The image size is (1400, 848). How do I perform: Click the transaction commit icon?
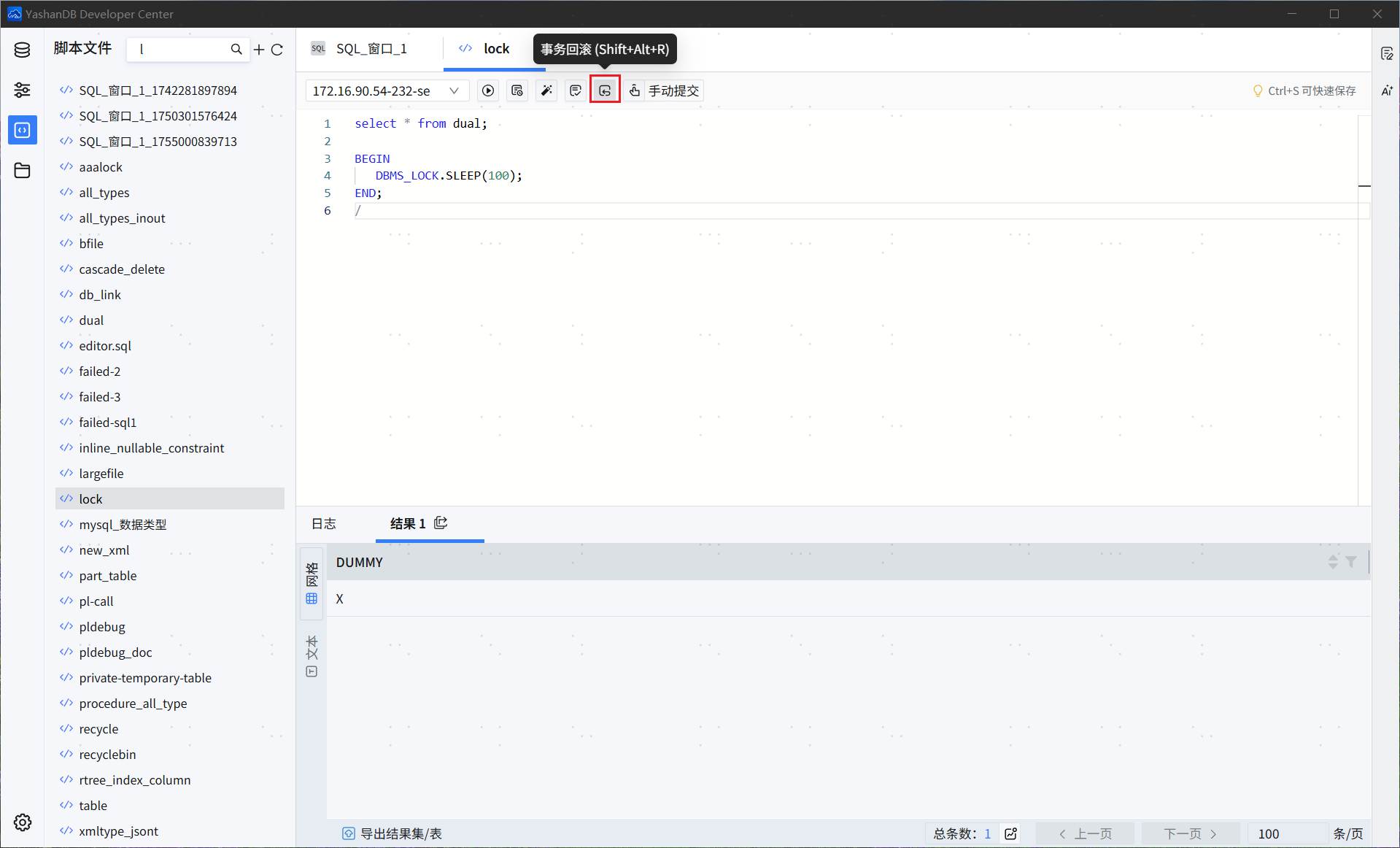pos(576,90)
